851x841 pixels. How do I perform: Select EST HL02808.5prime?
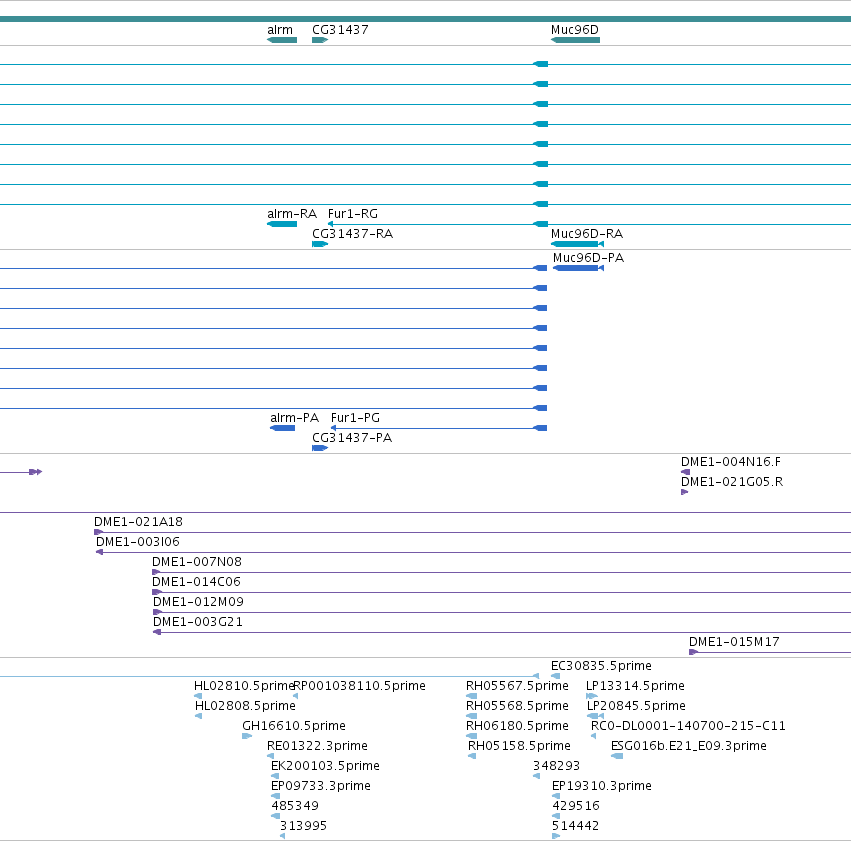pyautogui.click(x=199, y=716)
